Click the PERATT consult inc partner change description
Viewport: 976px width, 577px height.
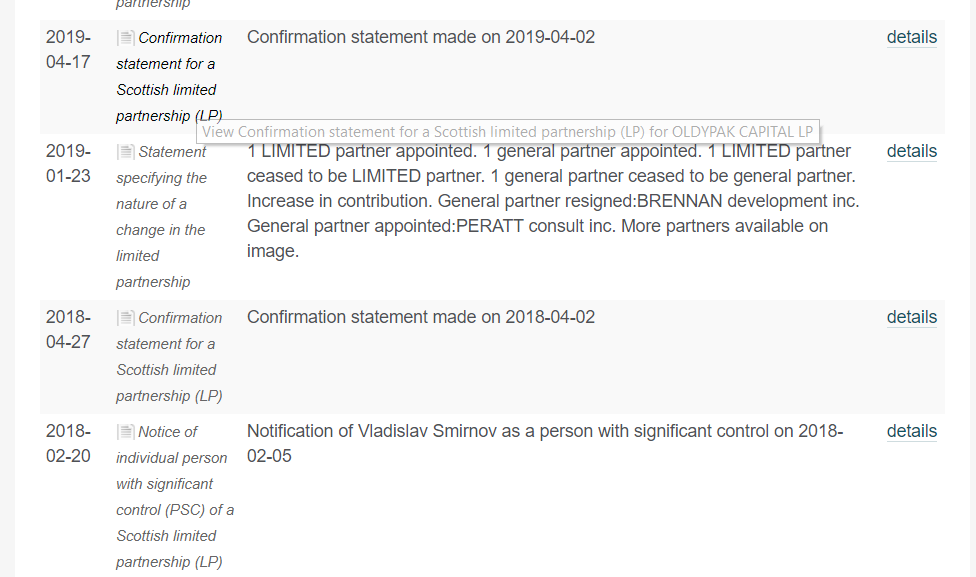[553, 201]
